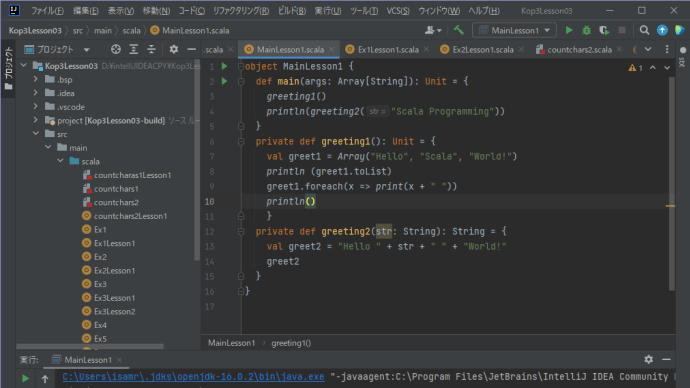The width and height of the screenshot is (690, 388).
Task: Close the MainLesson1 run tab
Action: (119, 360)
